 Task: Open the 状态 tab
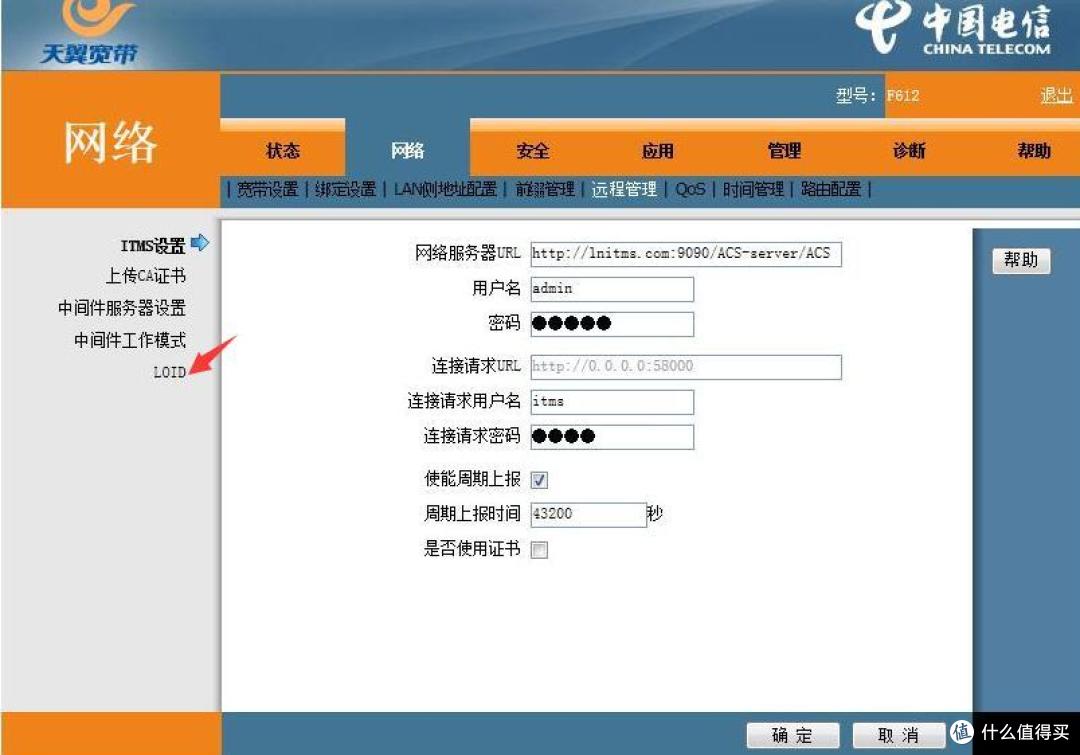283,151
